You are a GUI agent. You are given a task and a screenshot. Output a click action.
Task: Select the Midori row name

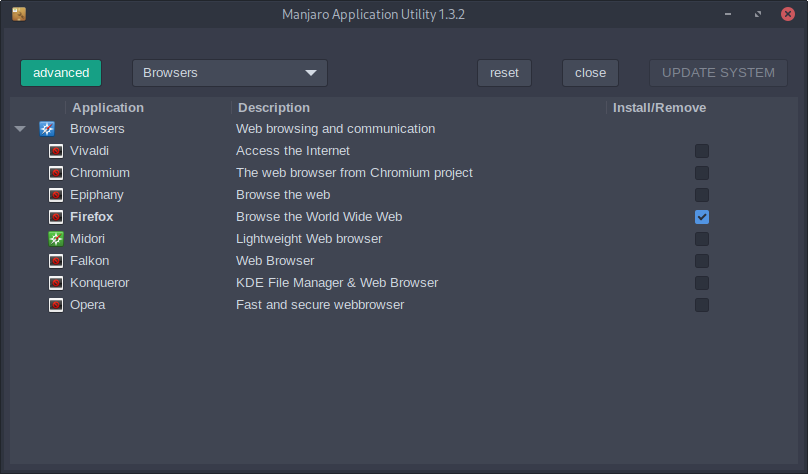click(x=87, y=239)
